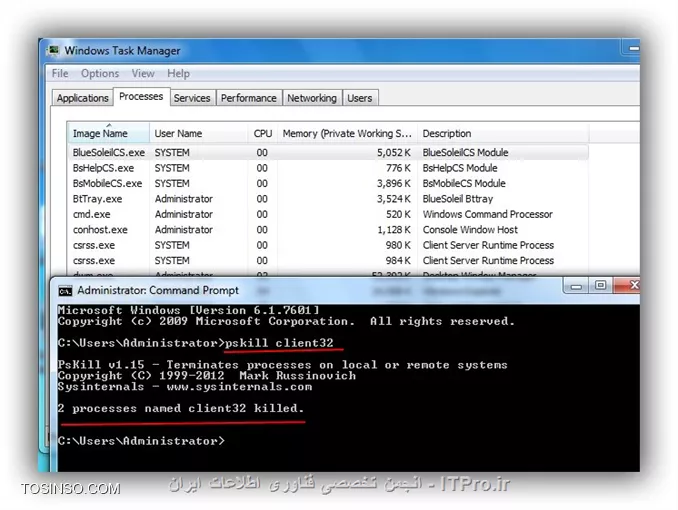Open the File menu in Task Manager

point(60,74)
